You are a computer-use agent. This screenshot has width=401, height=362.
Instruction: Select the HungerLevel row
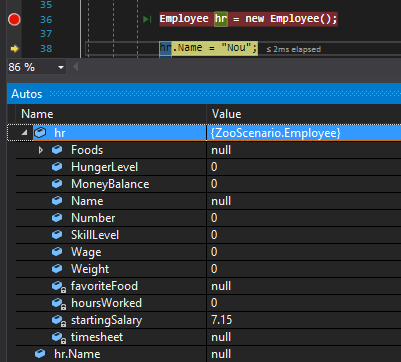[x=208, y=167]
